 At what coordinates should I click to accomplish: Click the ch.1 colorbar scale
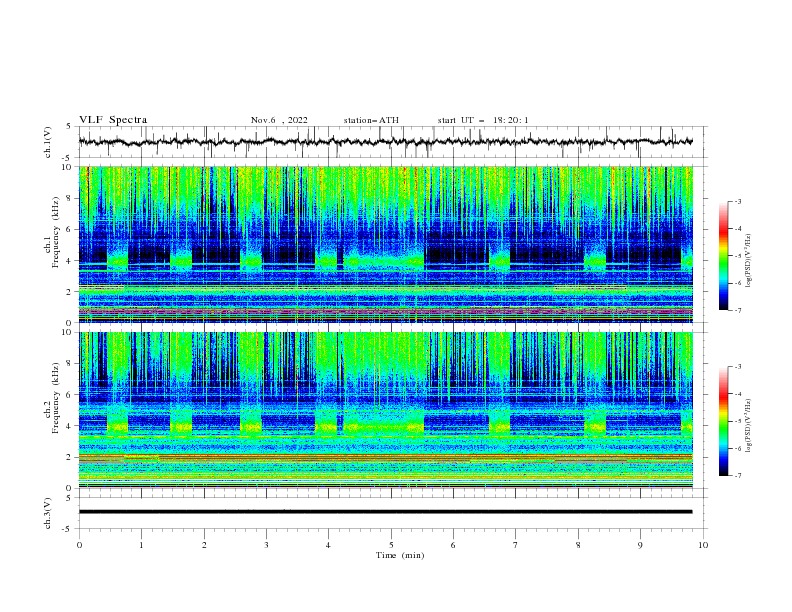tap(723, 256)
